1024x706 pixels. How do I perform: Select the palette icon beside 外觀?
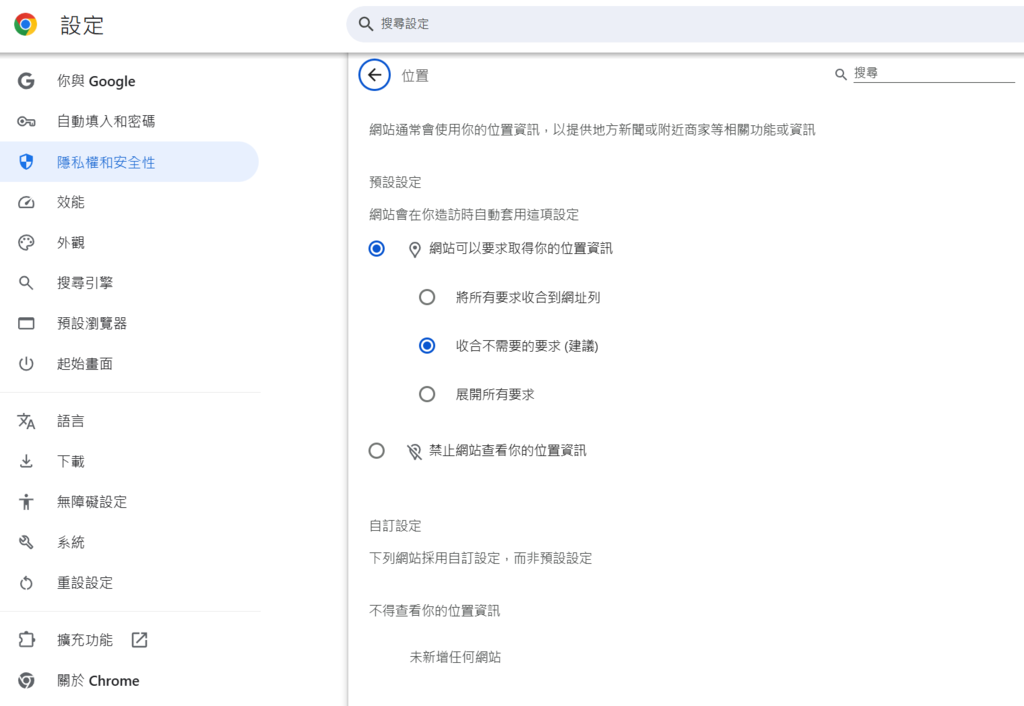click(25, 242)
